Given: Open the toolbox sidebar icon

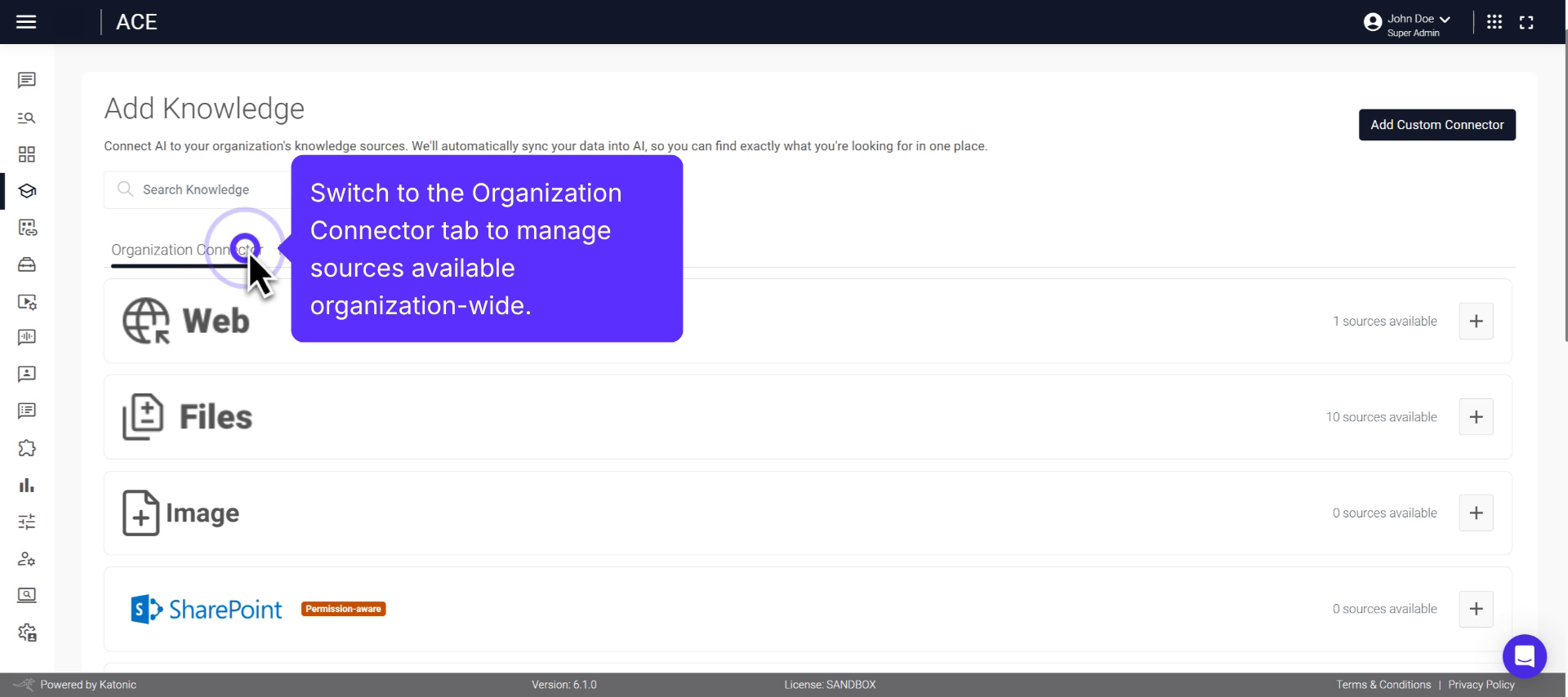Looking at the screenshot, I should (x=27, y=264).
